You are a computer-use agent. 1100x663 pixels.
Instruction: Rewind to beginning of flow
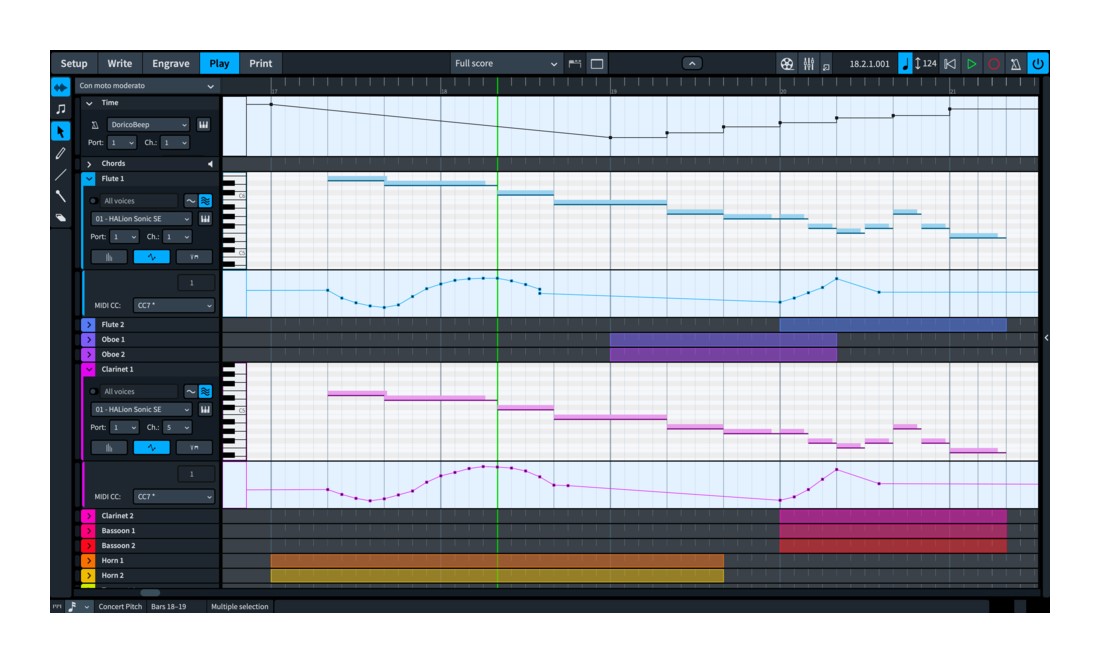pyautogui.click(x=950, y=64)
